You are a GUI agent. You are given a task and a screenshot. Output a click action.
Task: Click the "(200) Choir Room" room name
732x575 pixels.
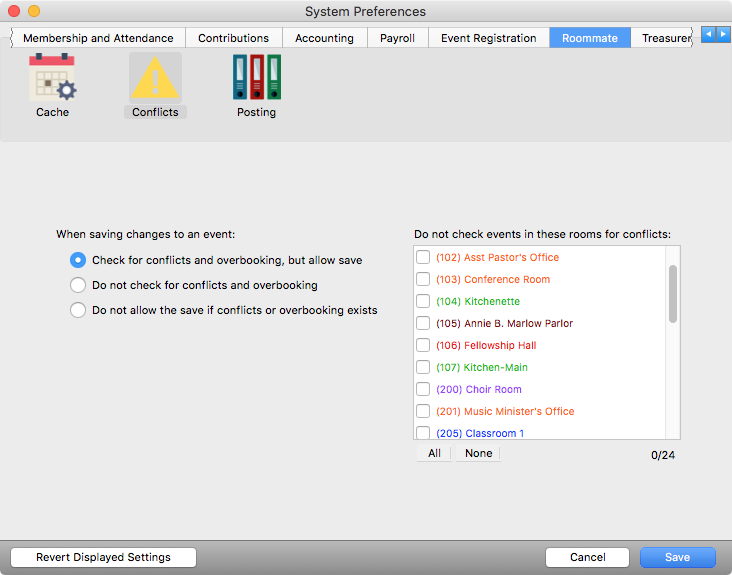[479, 389]
